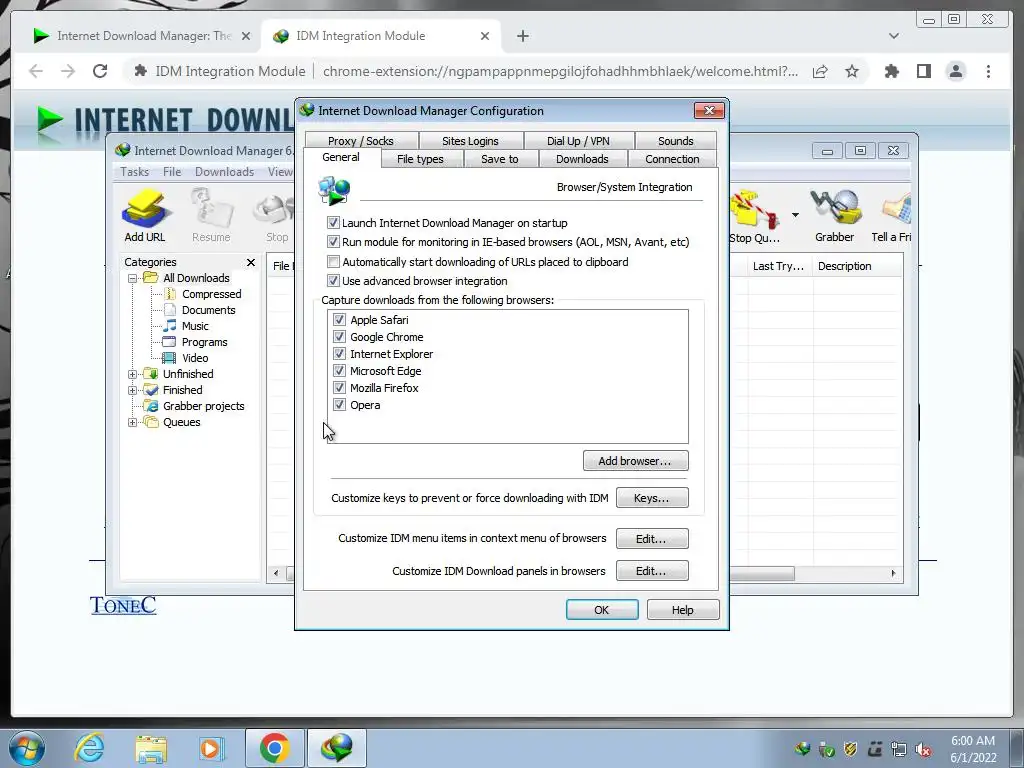Click the Chrome extensions puzzle icon
This screenshot has height=768, width=1024.
coord(891,71)
